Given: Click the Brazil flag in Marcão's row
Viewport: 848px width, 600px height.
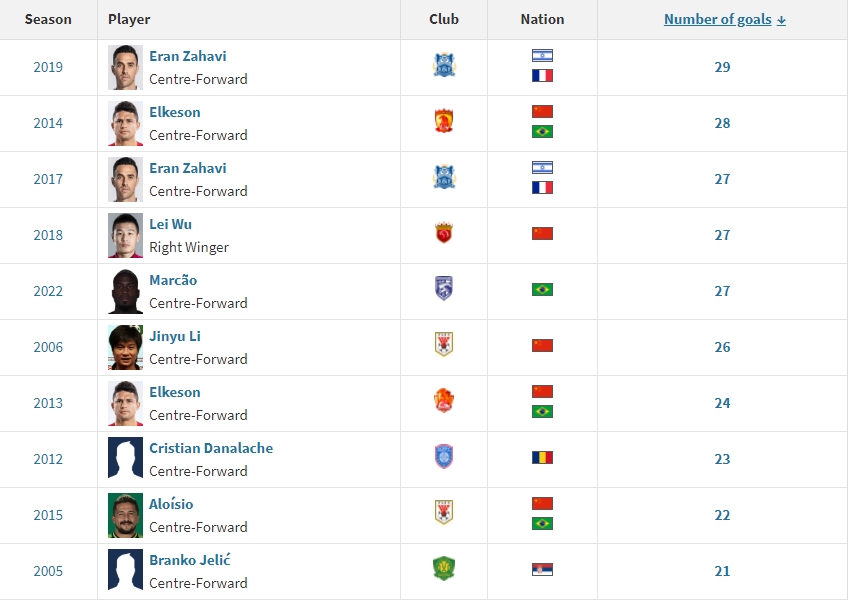Looking at the screenshot, I should tap(542, 290).
